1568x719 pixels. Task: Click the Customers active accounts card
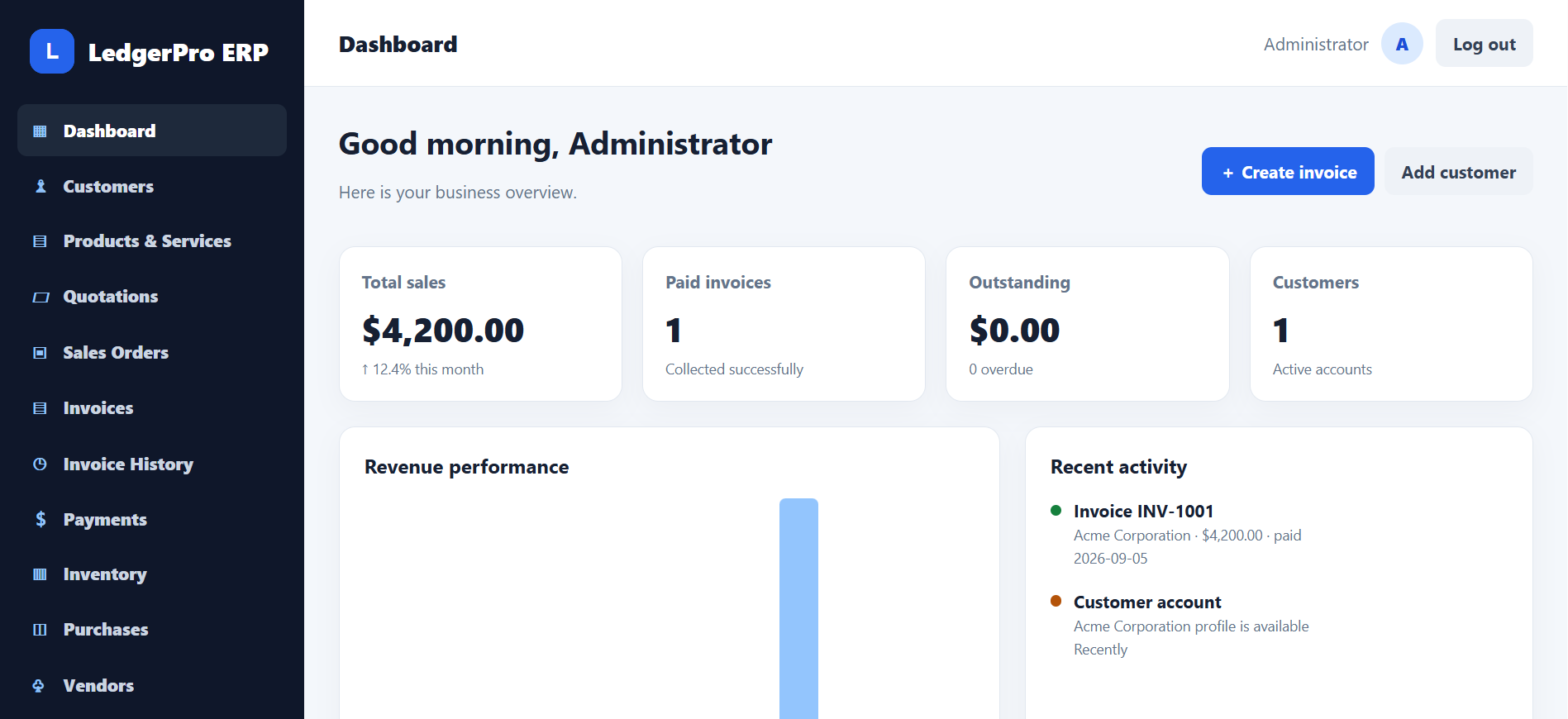tap(1391, 324)
